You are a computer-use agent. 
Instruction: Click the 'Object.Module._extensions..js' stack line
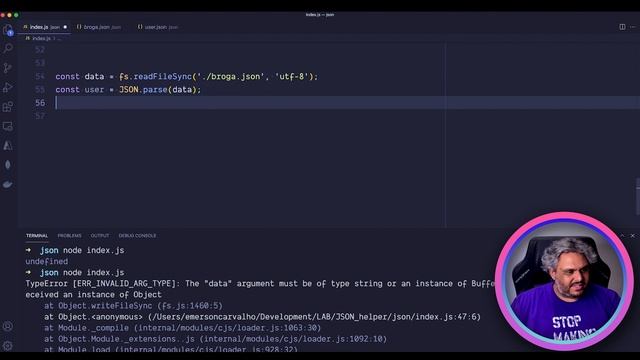click(215, 339)
